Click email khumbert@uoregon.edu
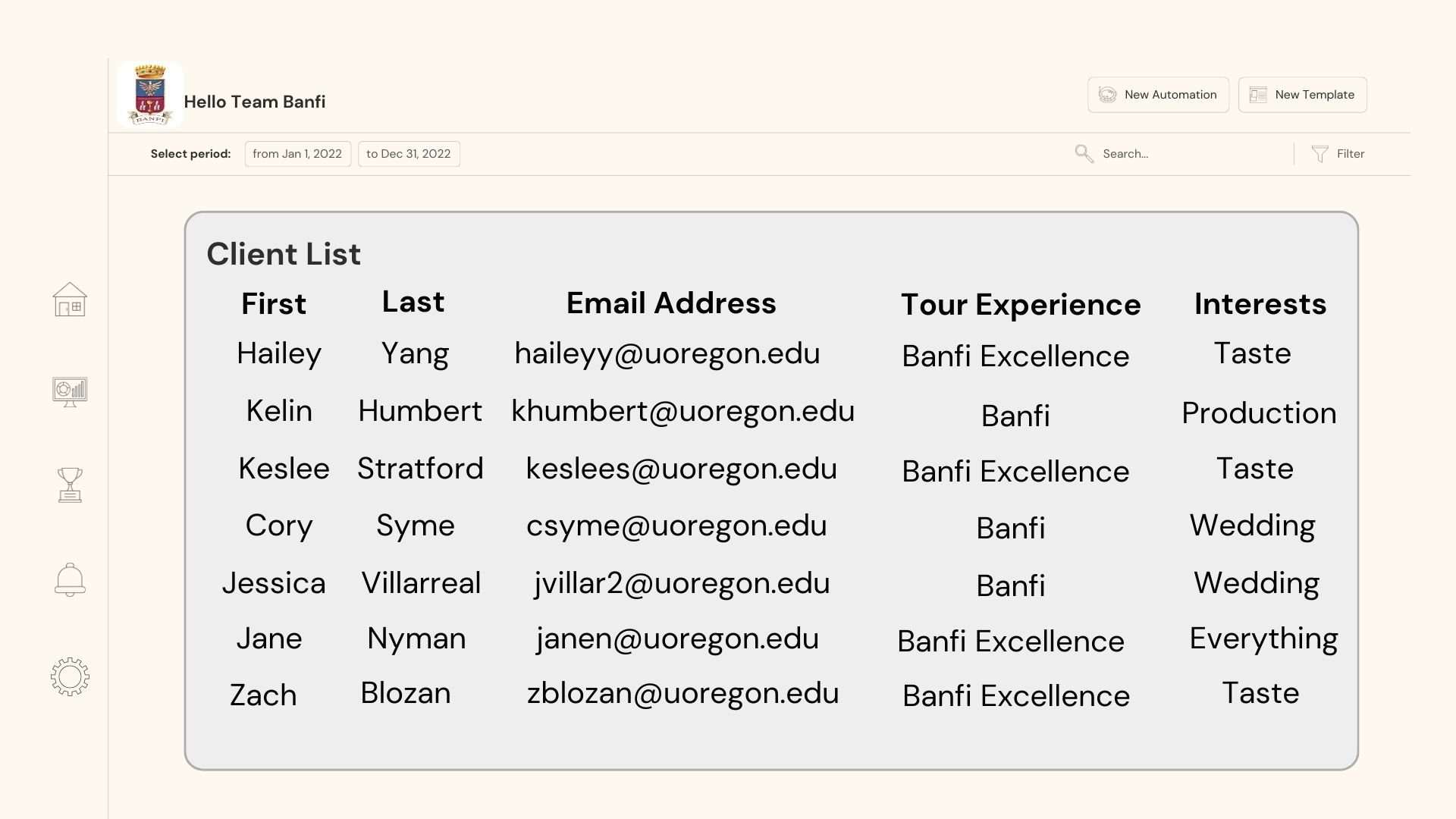The height and width of the screenshot is (819, 1456). 683,411
